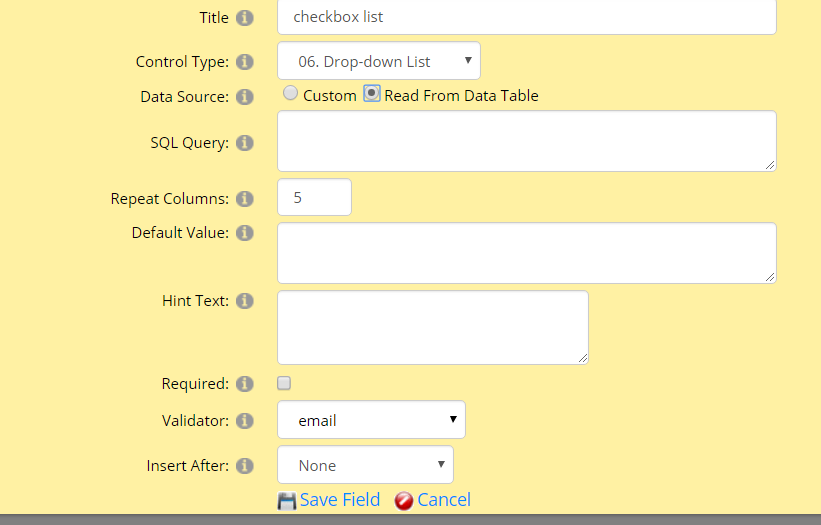Image resolution: width=821 pixels, height=525 pixels.
Task: Click the Data Source info icon
Action: click(245, 97)
